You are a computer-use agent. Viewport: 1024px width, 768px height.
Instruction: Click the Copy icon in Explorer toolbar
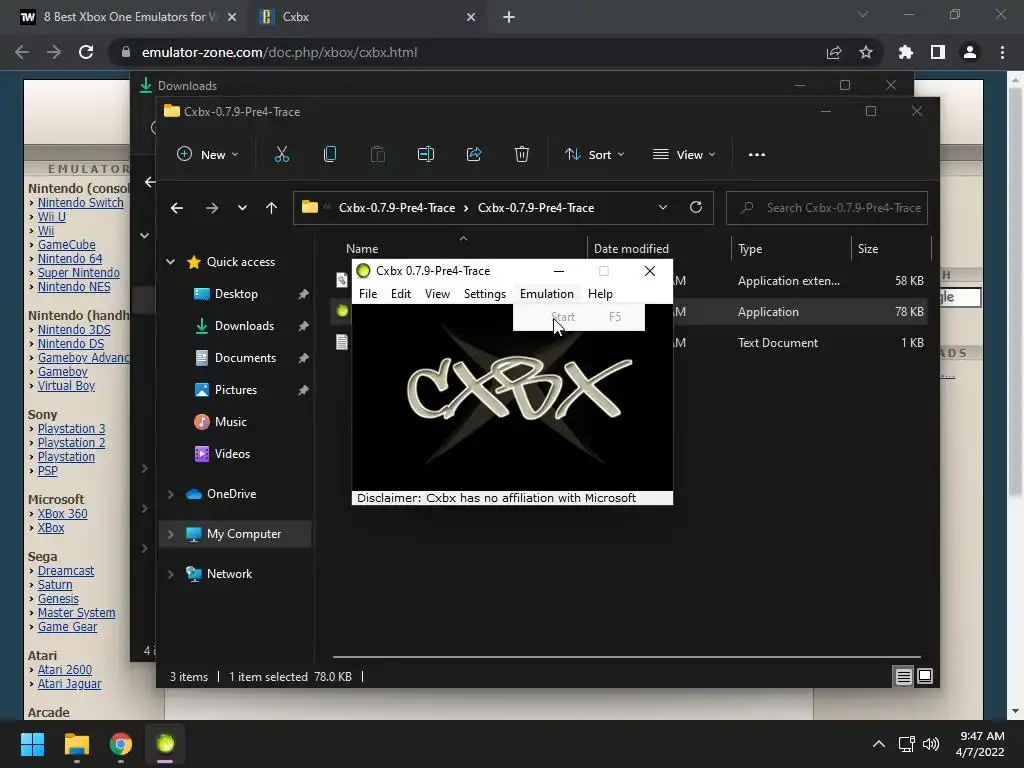(330, 155)
